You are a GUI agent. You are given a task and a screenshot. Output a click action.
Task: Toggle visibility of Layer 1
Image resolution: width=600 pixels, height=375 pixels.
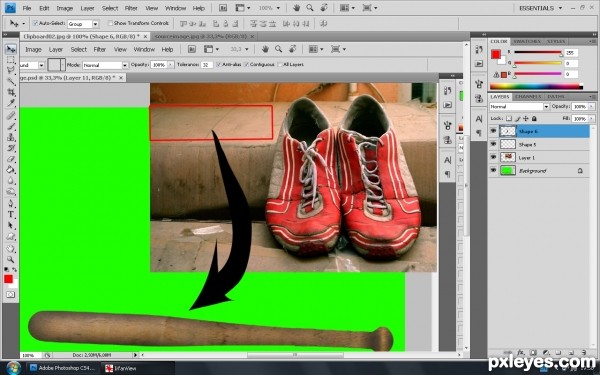[x=493, y=157]
